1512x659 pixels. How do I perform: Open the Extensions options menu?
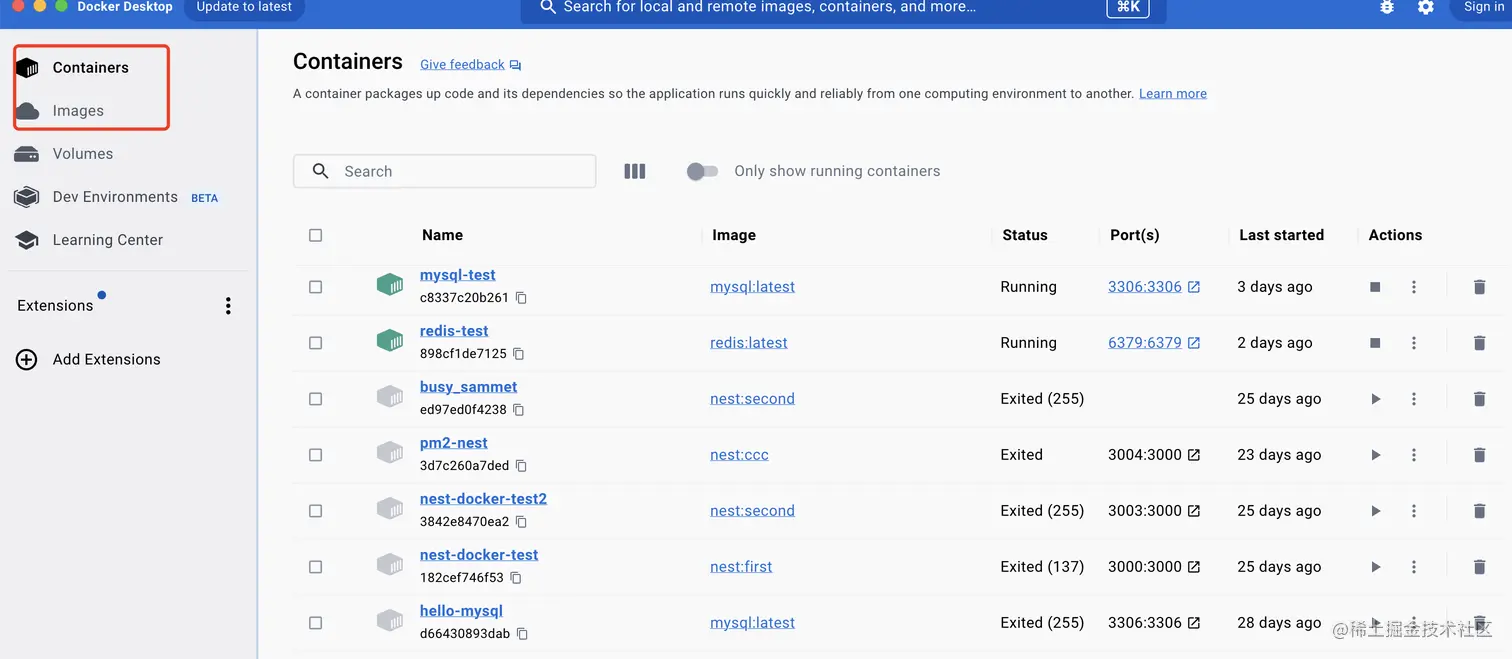click(x=228, y=306)
